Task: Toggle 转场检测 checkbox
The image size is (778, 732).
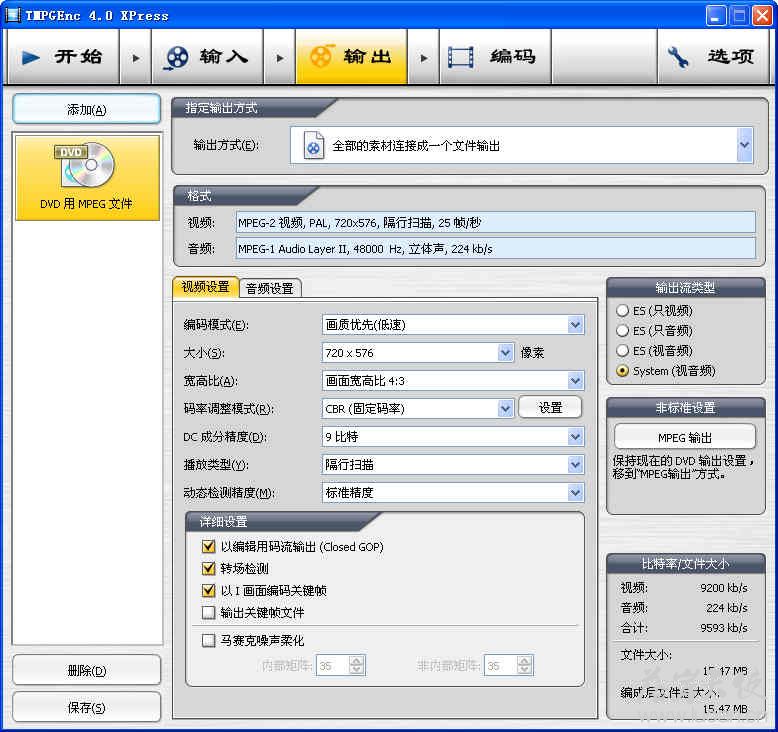Action: [208, 568]
